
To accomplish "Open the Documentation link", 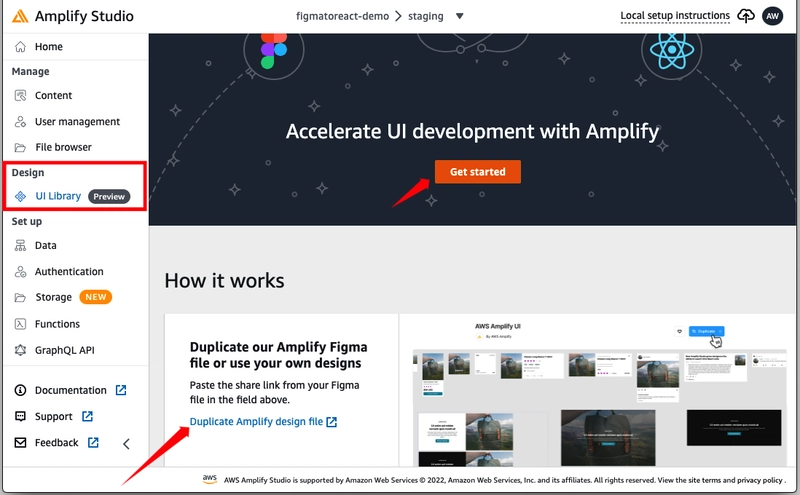I will pyautogui.click(x=70, y=390).
